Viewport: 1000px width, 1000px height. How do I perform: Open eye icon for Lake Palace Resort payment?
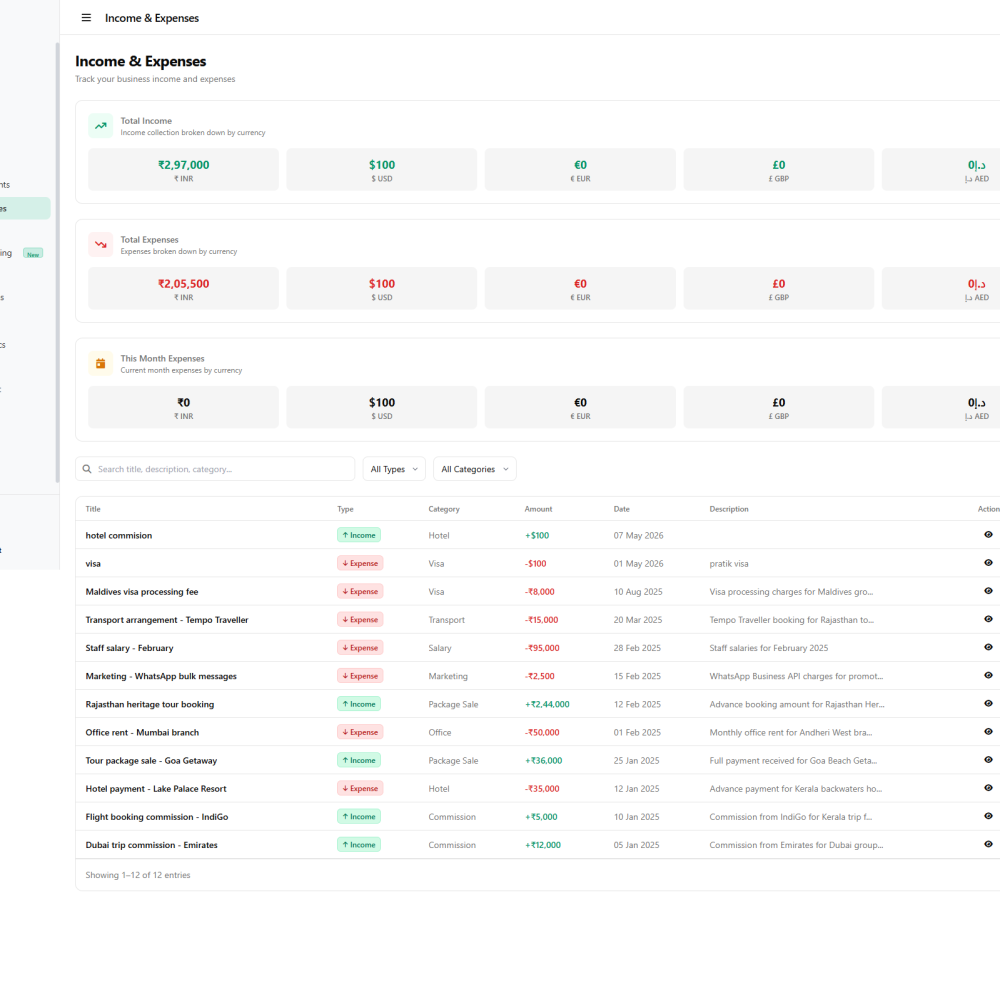pos(988,788)
